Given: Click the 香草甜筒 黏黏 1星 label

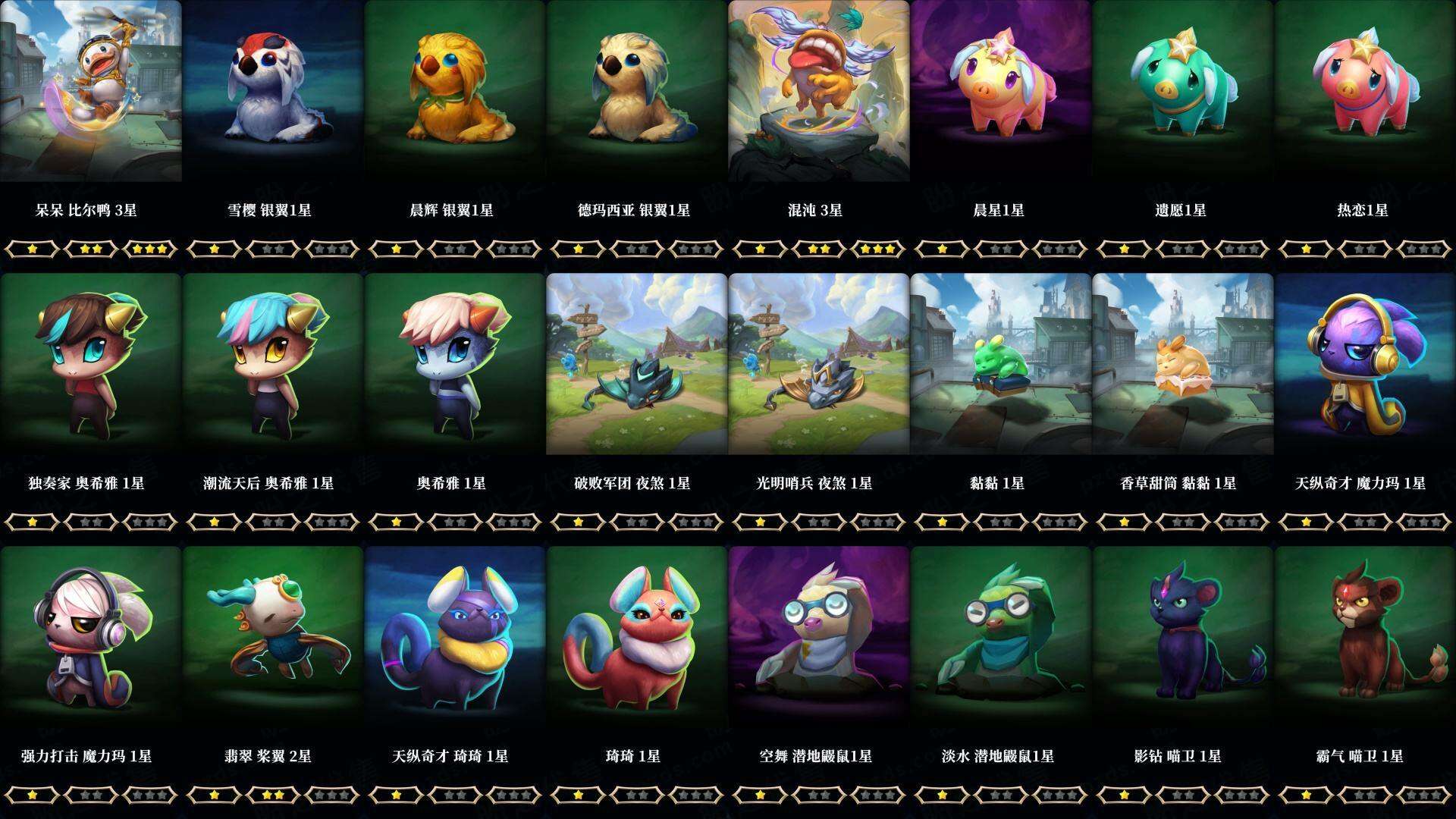Looking at the screenshot, I should [x=1178, y=483].
